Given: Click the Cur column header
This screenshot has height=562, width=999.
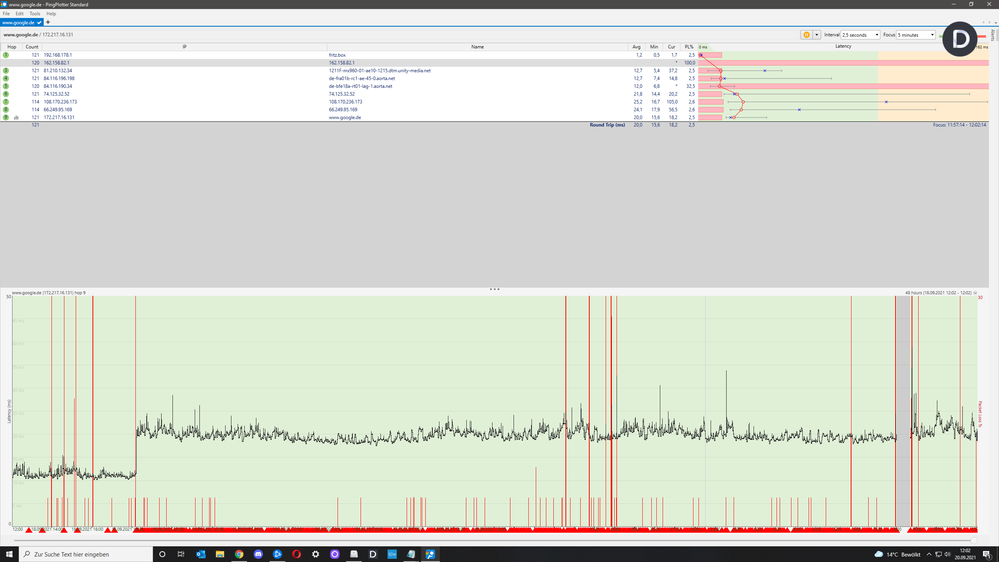Looking at the screenshot, I should [x=672, y=47].
